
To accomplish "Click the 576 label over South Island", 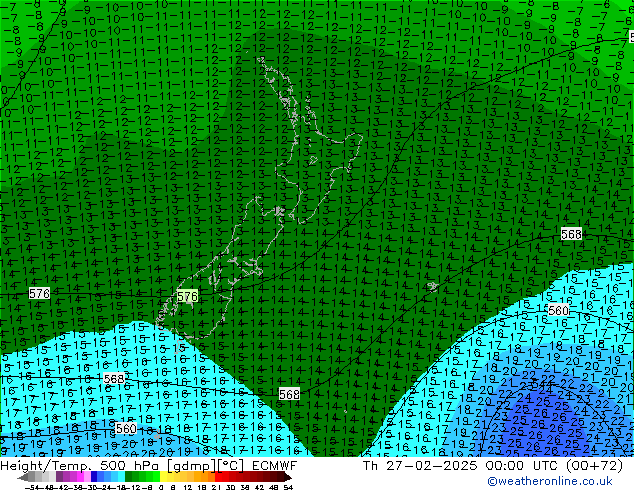I will click(x=187, y=296).
